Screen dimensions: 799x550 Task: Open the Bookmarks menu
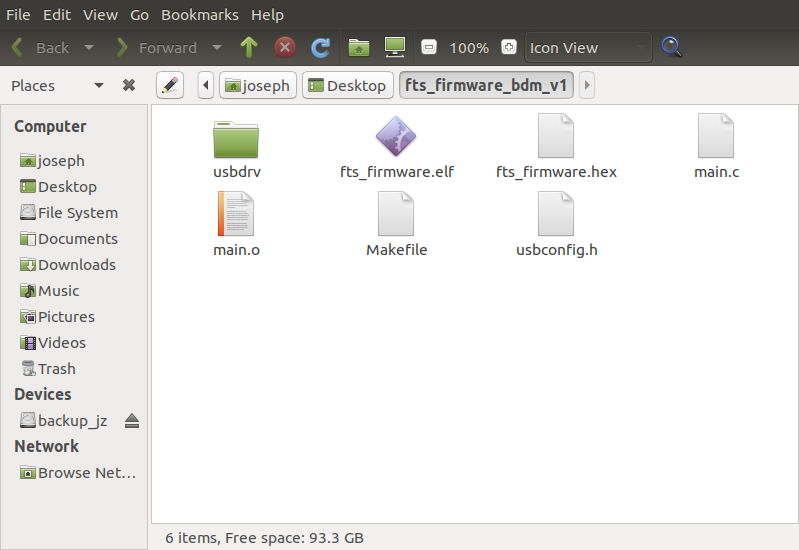[x=200, y=15]
